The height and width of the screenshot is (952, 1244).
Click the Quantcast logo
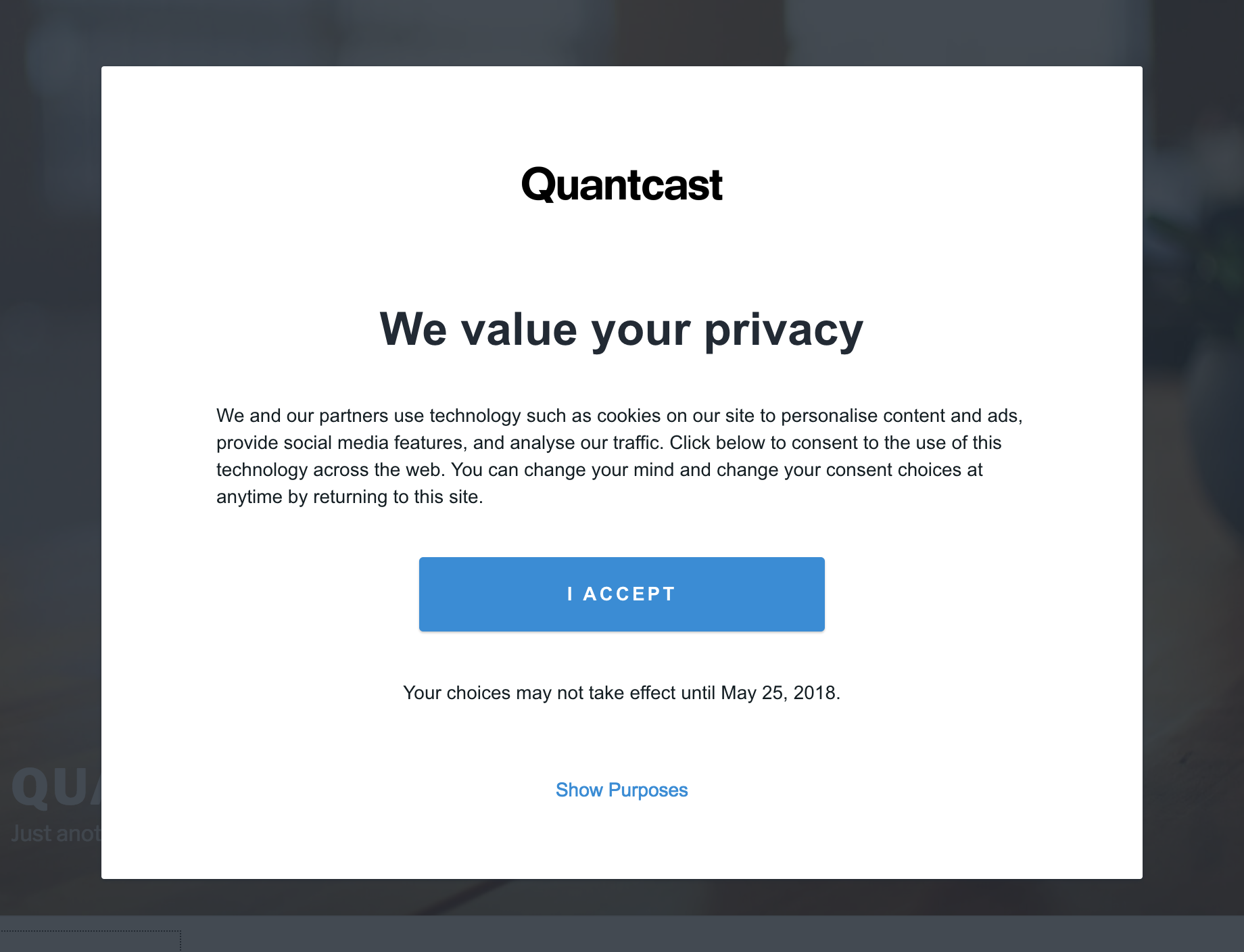[x=621, y=185]
